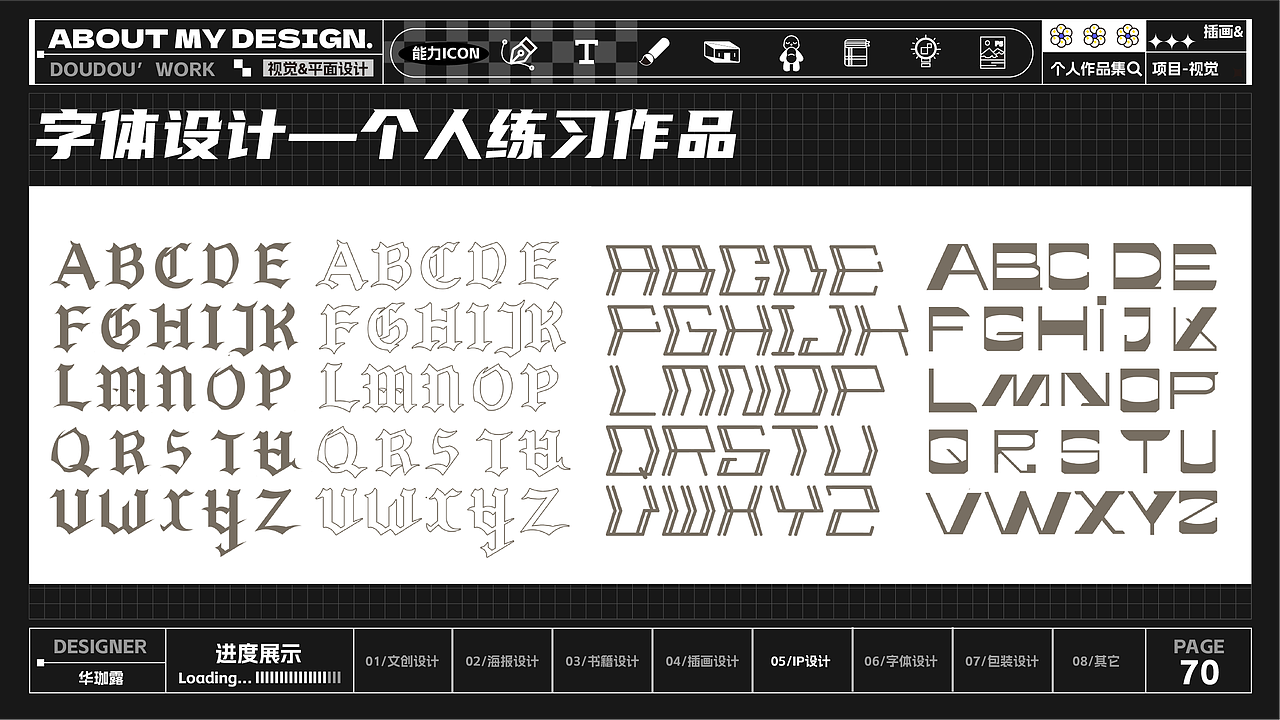This screenshot has height=720, width=1280.
Task: Click the DOUDOU' WORK subtitle
Action: (x=132, y=70)
